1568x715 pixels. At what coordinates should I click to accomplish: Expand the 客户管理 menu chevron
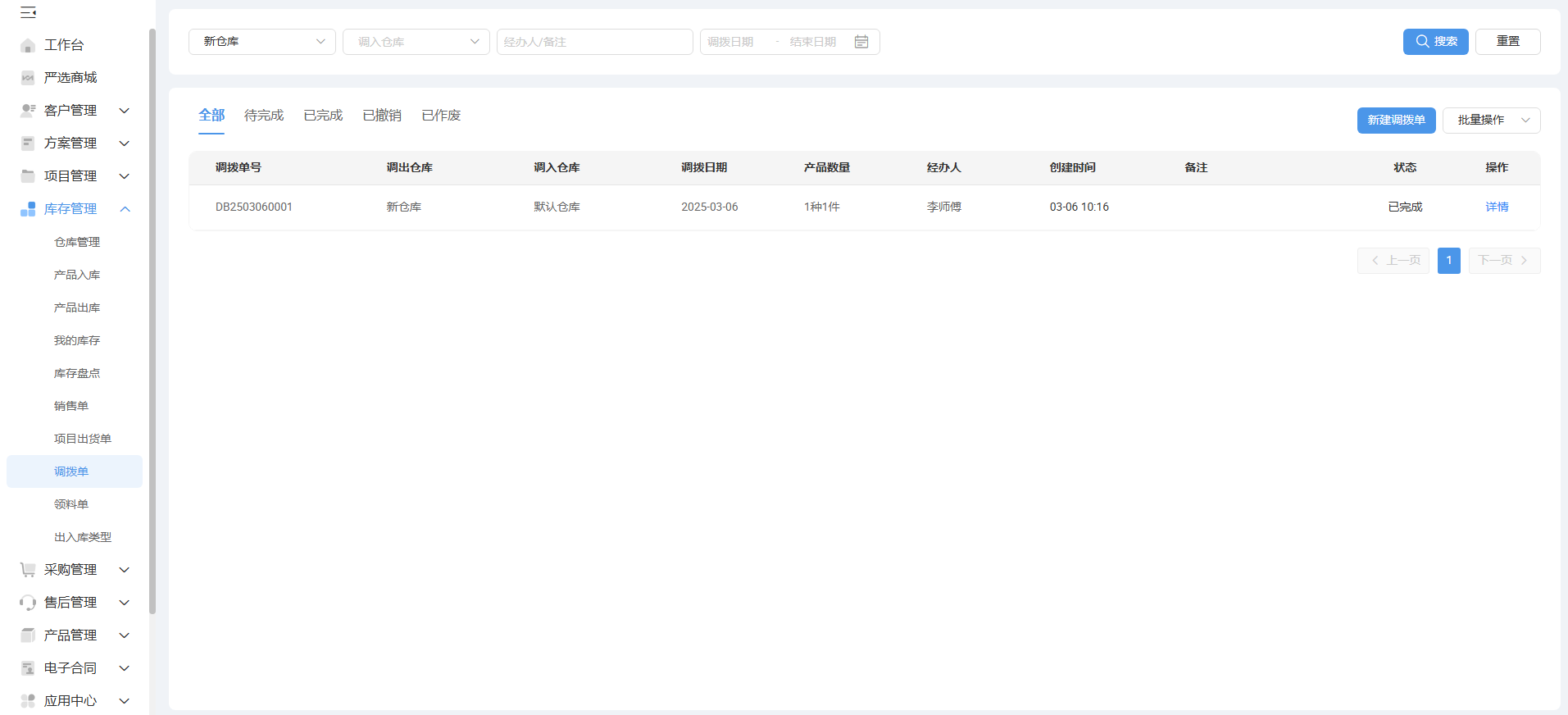(125, 111)
